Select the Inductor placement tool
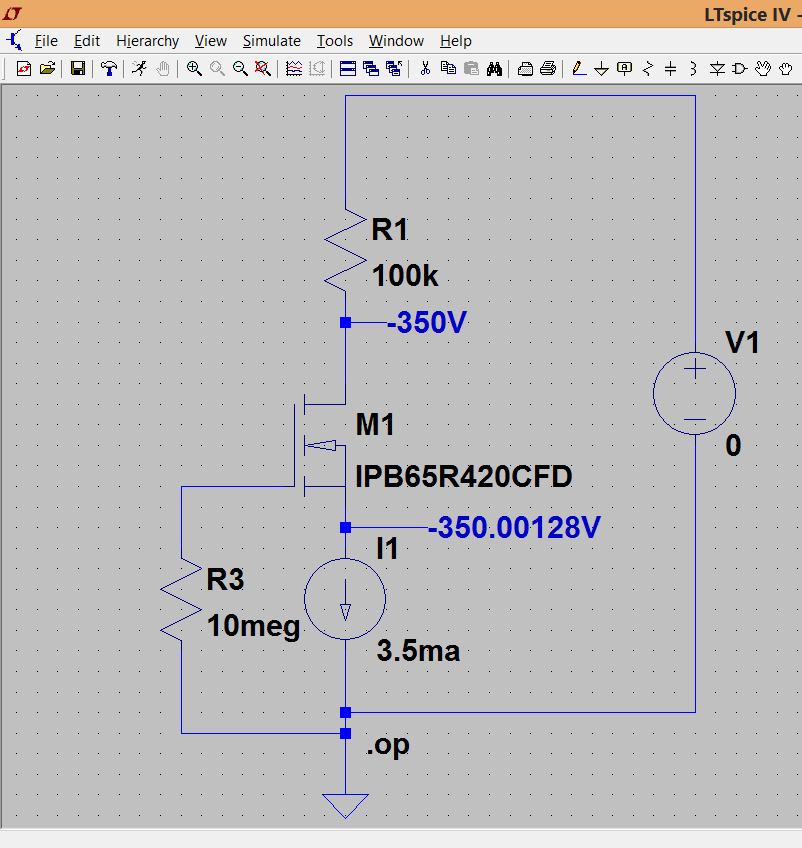802x848 pixels. click(693, 69)
